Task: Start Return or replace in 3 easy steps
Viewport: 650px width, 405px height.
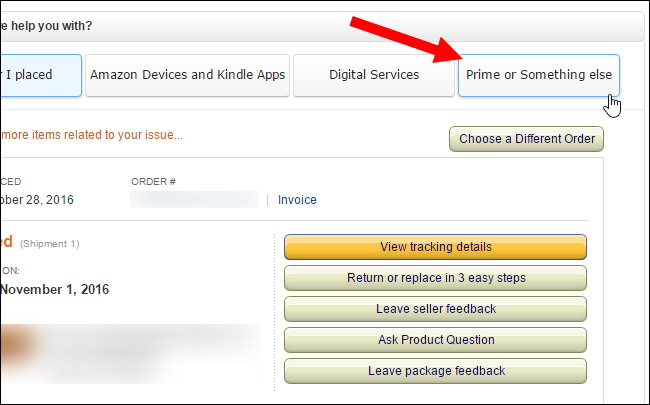Action: [x=435, y=278]
